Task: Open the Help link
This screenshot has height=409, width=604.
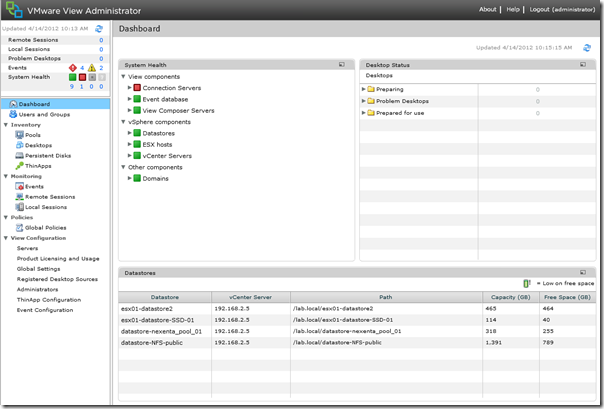Action: pyautogui.click(x=513, y=9)
